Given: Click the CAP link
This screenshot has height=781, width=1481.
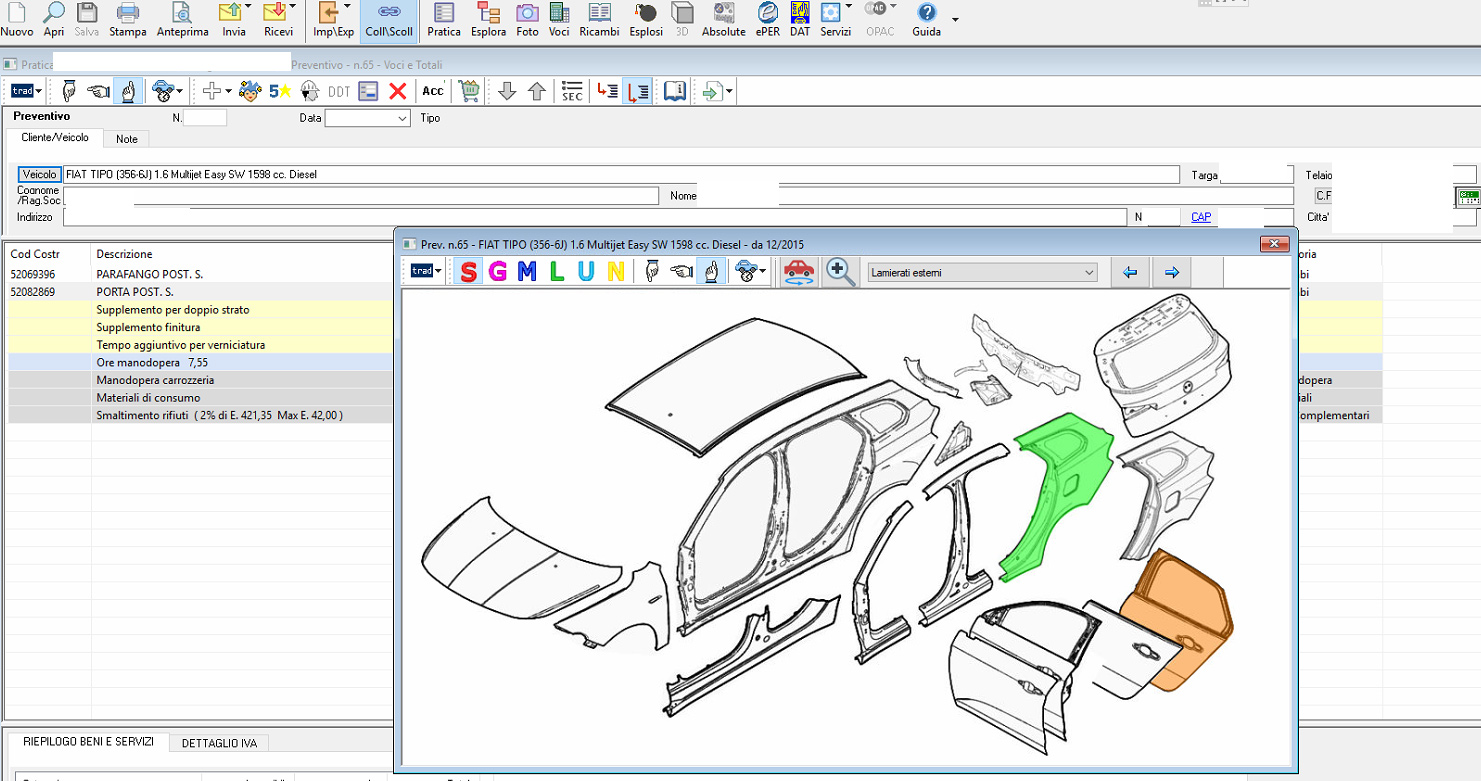Looking at the screenshot, I should [x=1201, y=217].
